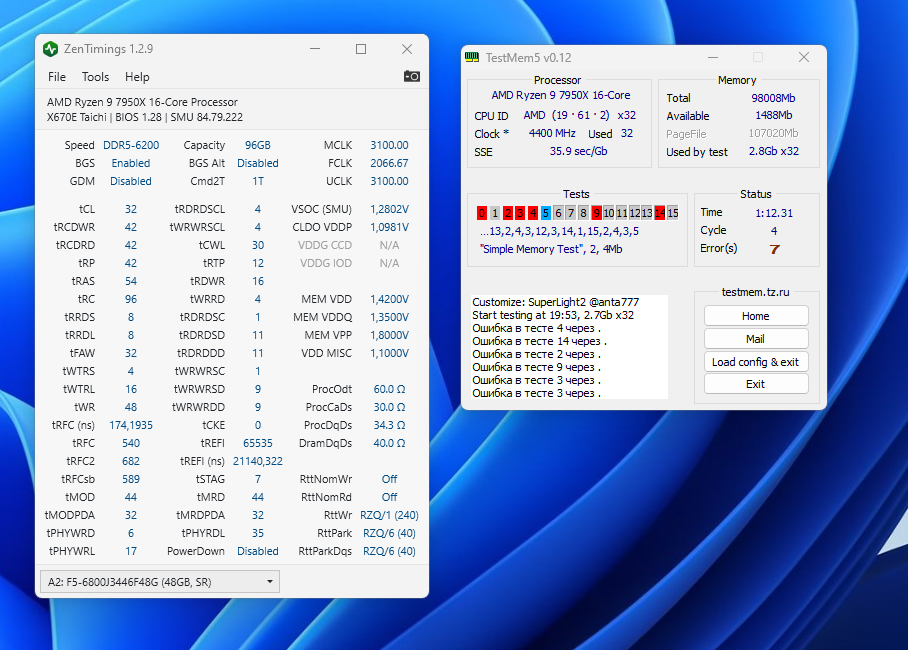The width and height of the screenshot is (908, 650).
Task: Click the tREFI (ns) 21140,322 value
Action: pos(258,461)
